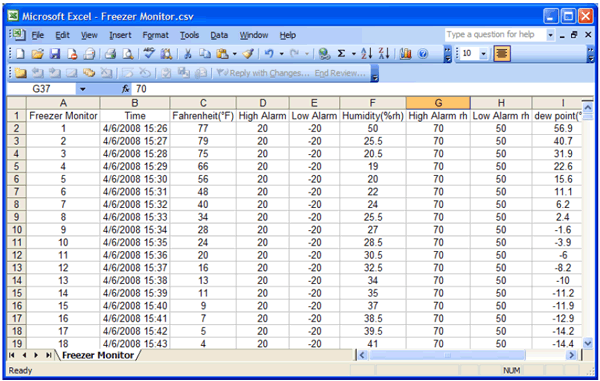Screen dimensions: 600x381
Task: Activate the Format Painter brush
Action: tap(248, 54)
